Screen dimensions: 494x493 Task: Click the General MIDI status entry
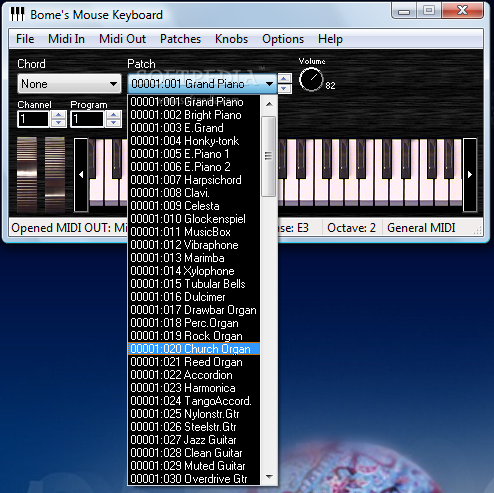point(421,228)
